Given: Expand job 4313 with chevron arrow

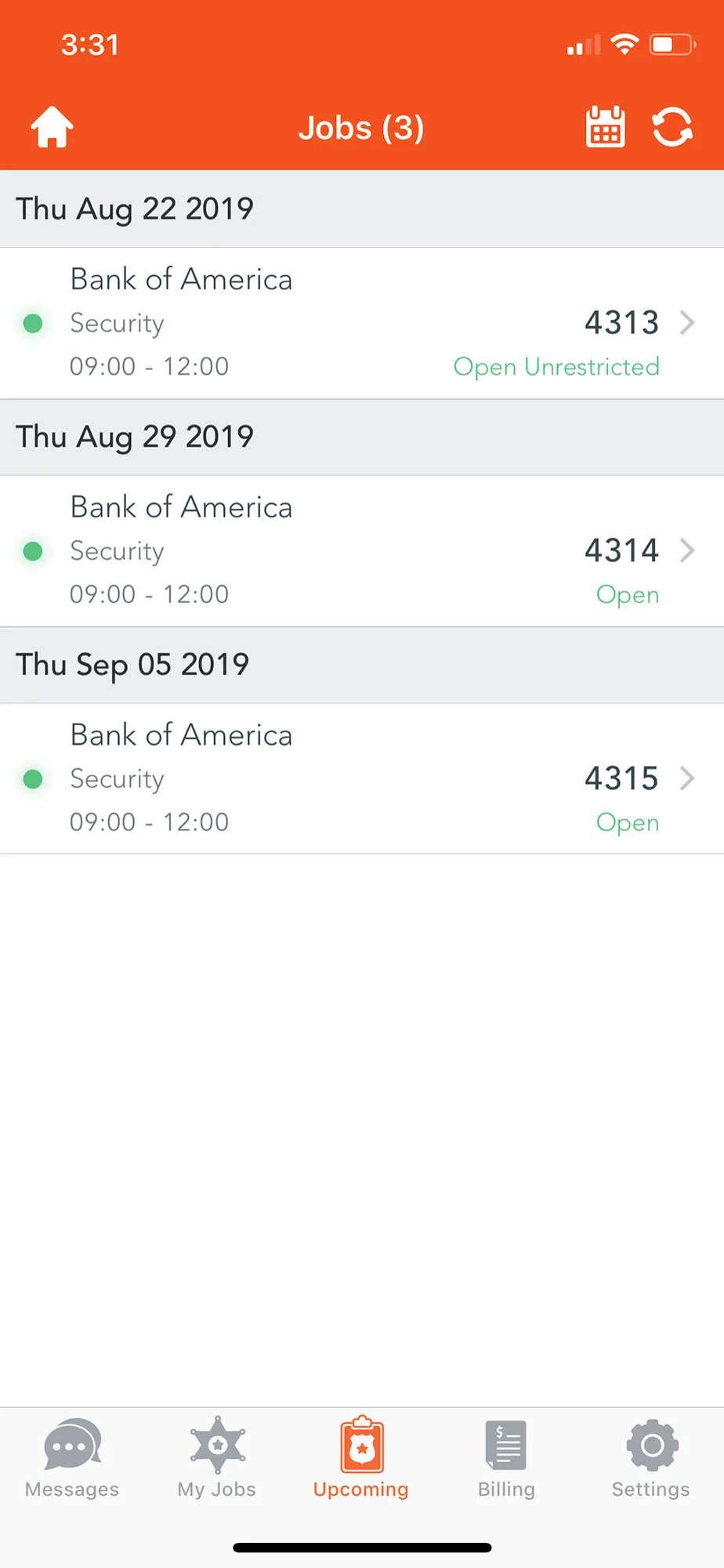Looking at the screenshot, I should click(x=687, y=322).
